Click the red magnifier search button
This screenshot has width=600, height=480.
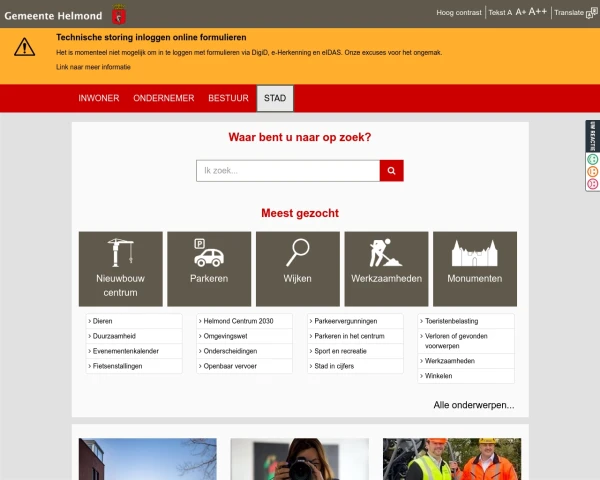pos(391,171)
